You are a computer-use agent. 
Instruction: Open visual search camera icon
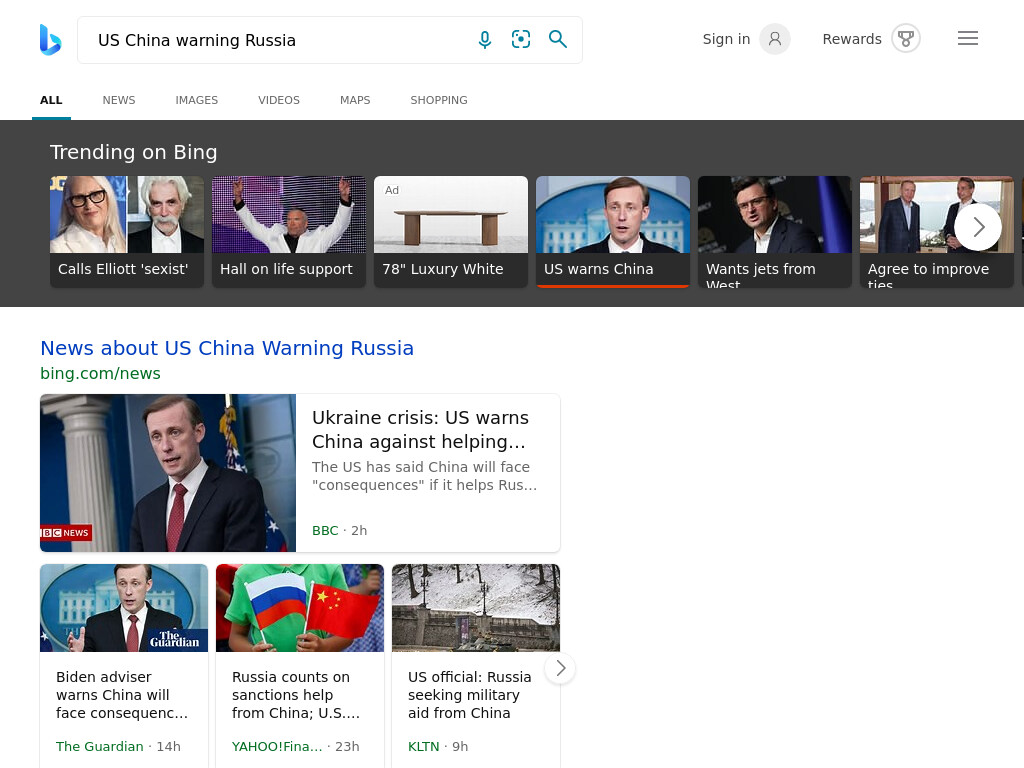coord(520,39)
